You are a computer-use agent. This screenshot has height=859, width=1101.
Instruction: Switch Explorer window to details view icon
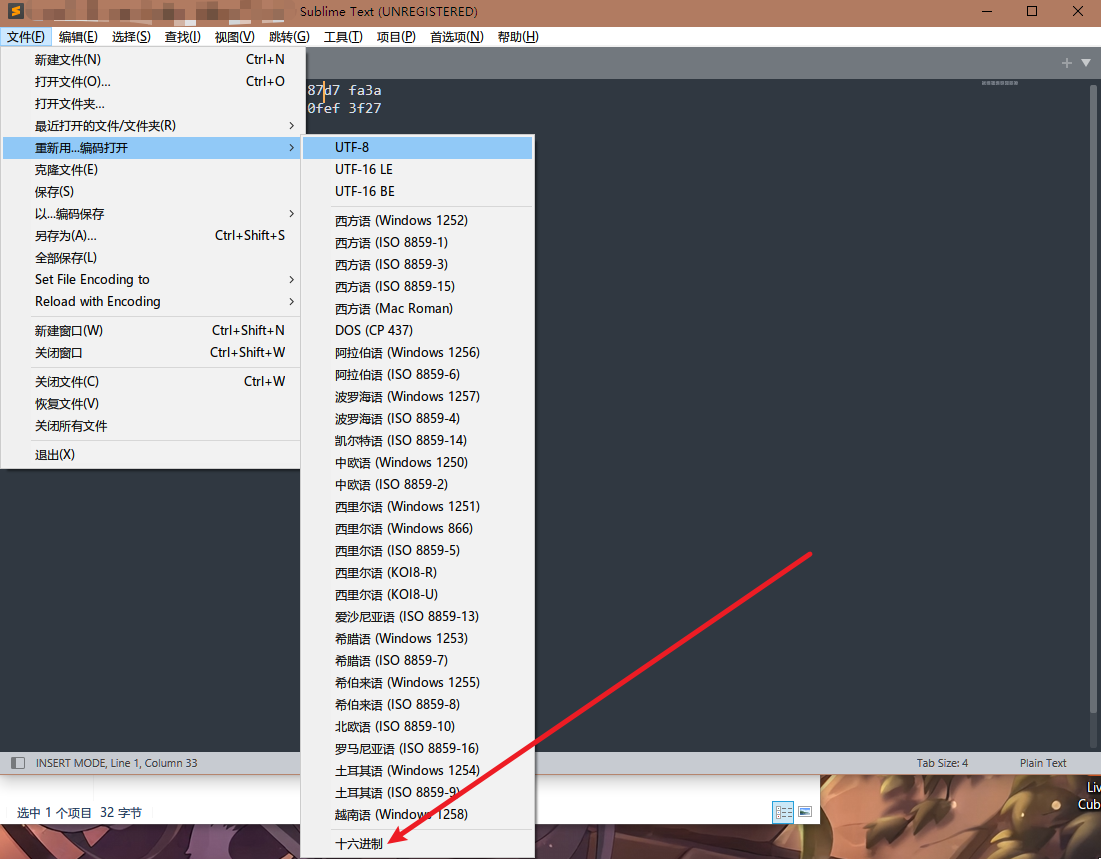pyautogui.click(x=783, y=812)
